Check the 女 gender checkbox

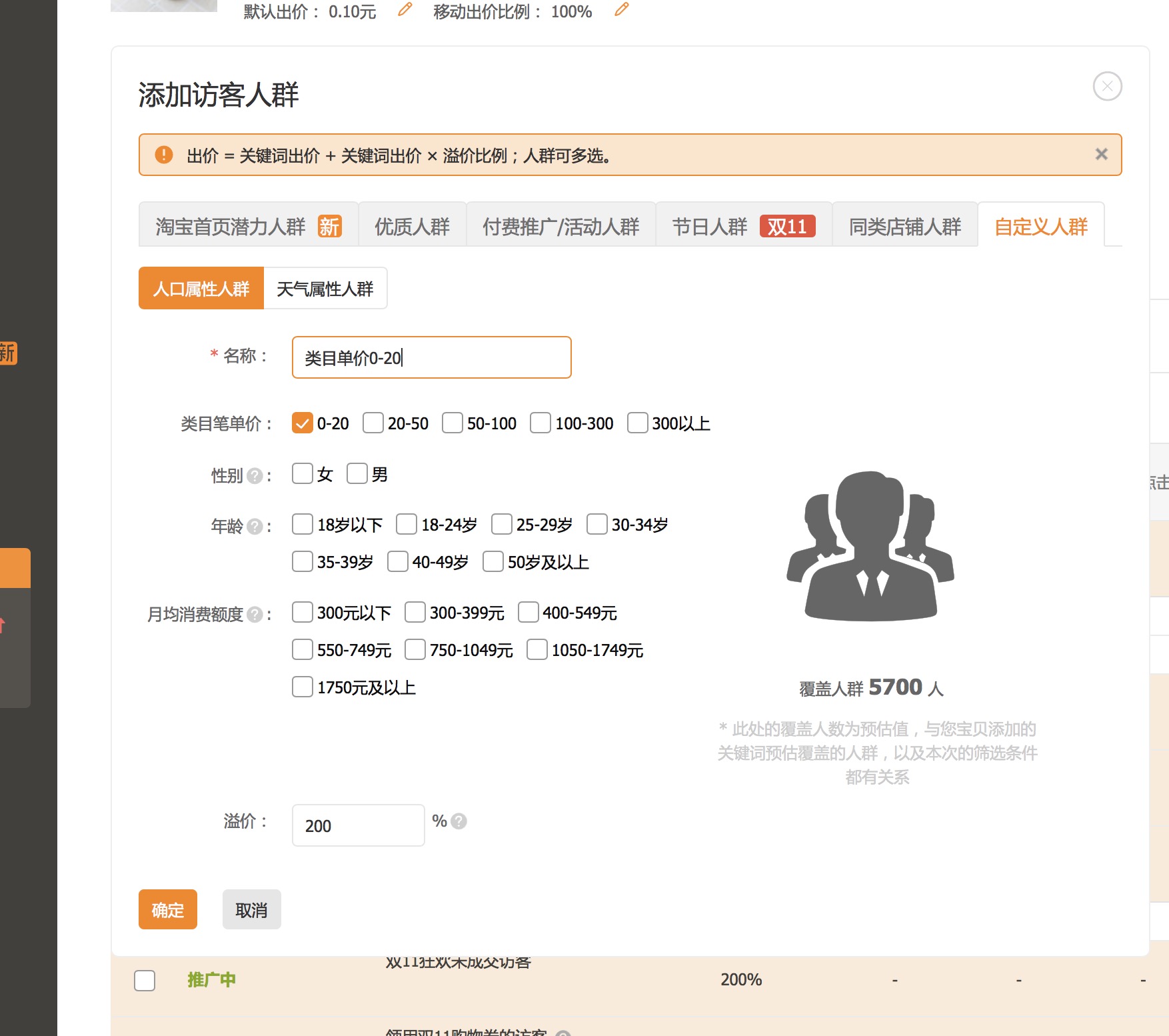pyautogui.click(x=302, y=473)
